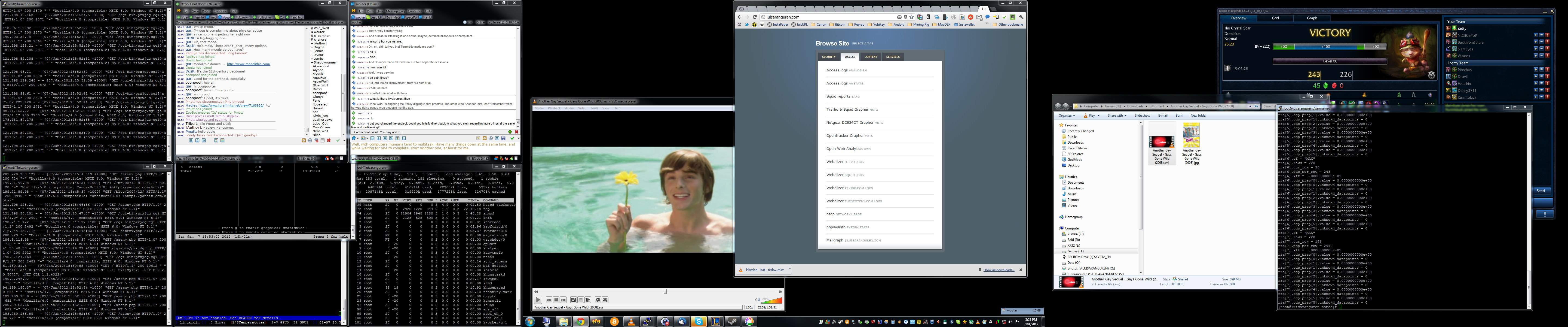The height and width of the screenshot is (327, 1568).
Task: Toggle VLC fullscreen video icon
Action: 573,299
